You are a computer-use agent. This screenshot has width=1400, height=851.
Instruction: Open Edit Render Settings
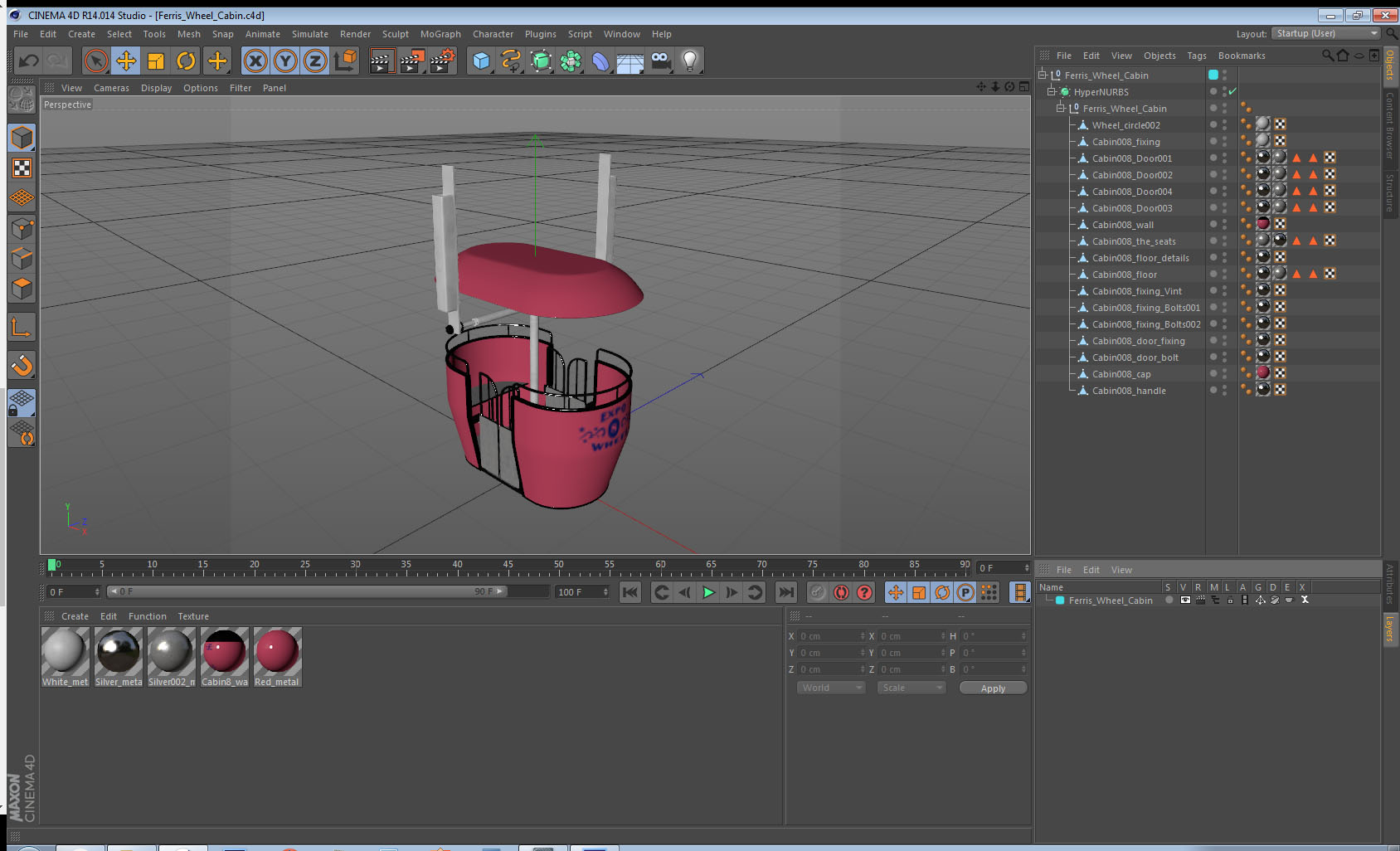(x=443, y=61)
